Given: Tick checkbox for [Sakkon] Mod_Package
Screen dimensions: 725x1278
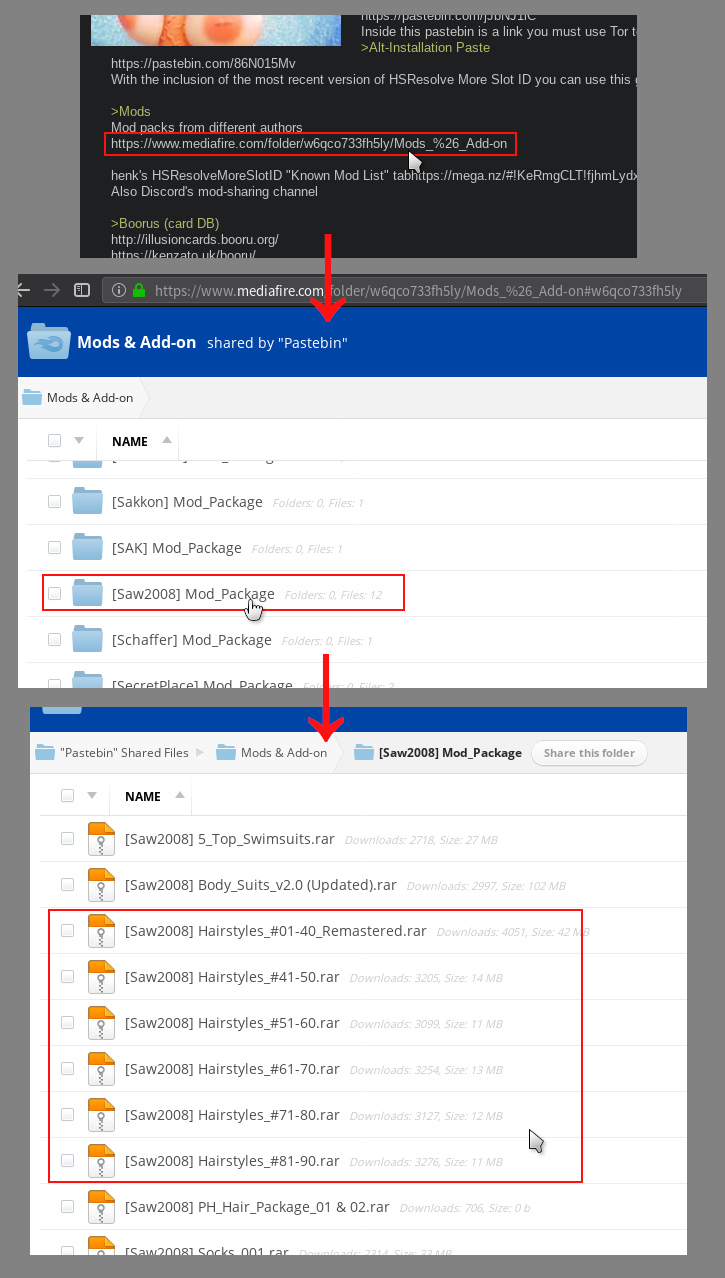Looking at the screenshot, I should click(55, 502).
